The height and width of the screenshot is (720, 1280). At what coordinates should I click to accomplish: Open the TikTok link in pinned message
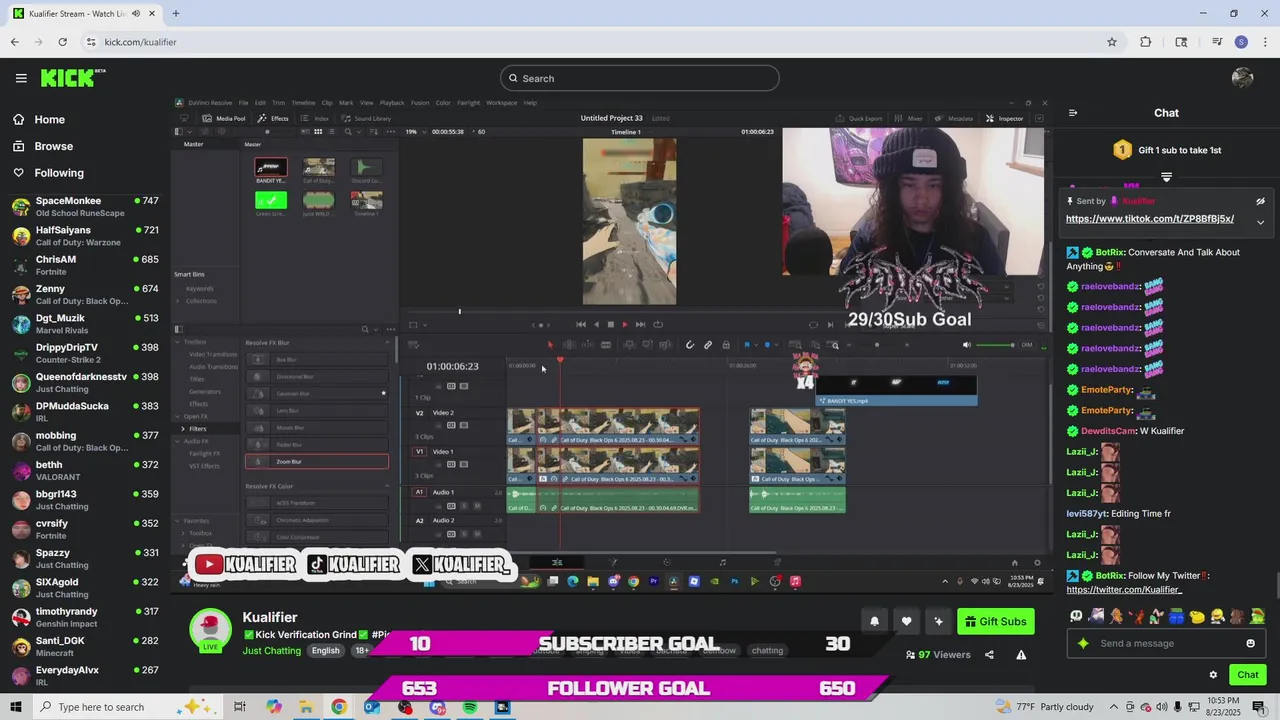(1150, 219)
